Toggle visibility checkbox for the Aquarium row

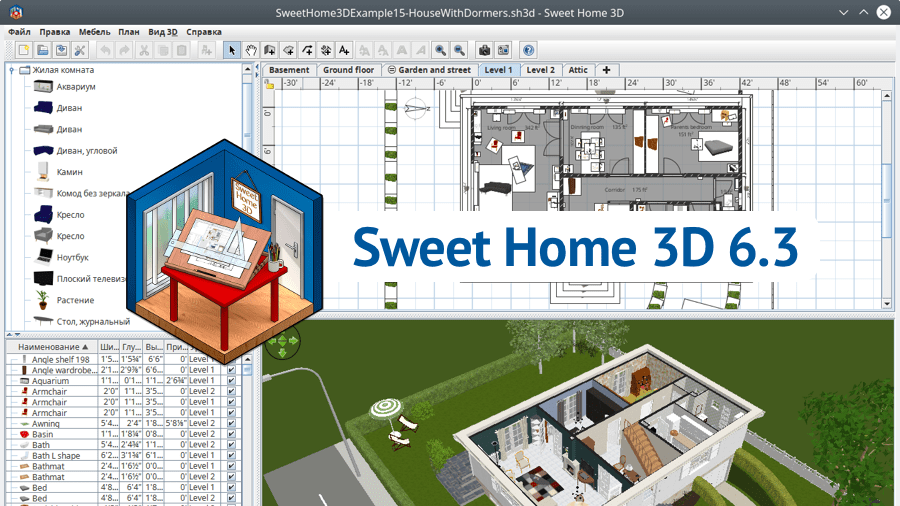231,381
